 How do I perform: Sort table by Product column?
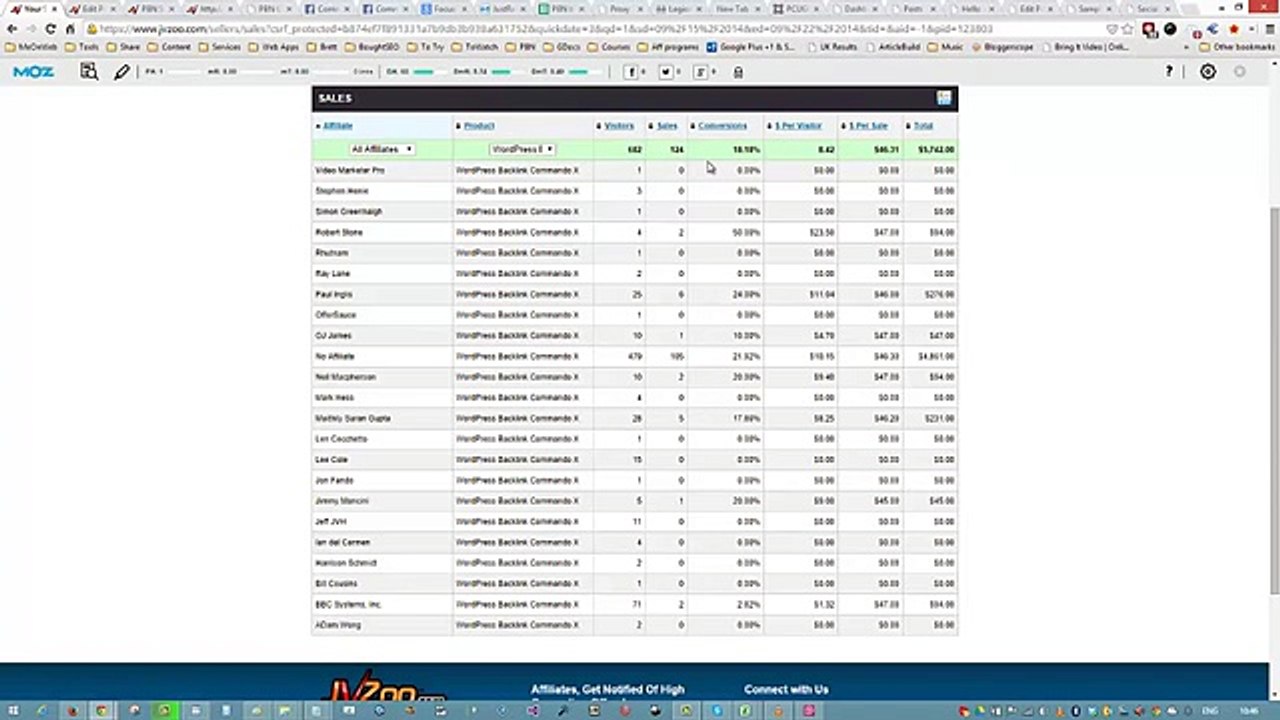click(479, 126)
